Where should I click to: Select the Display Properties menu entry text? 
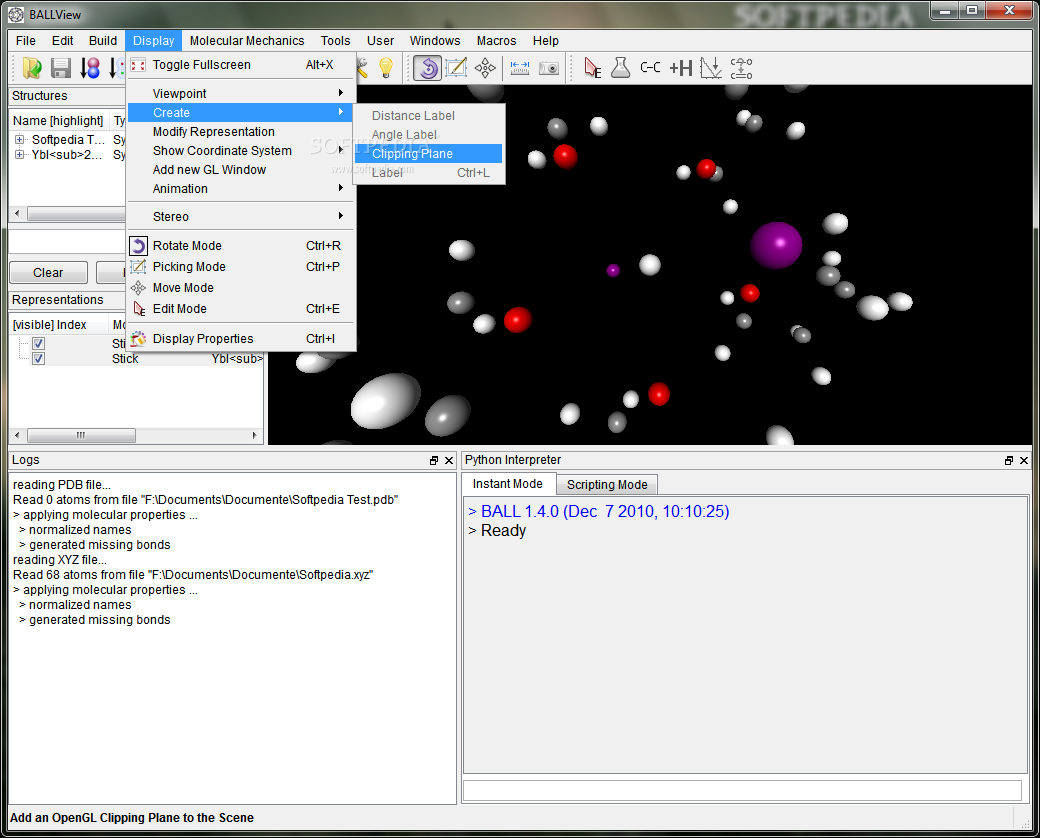point(203,339)
